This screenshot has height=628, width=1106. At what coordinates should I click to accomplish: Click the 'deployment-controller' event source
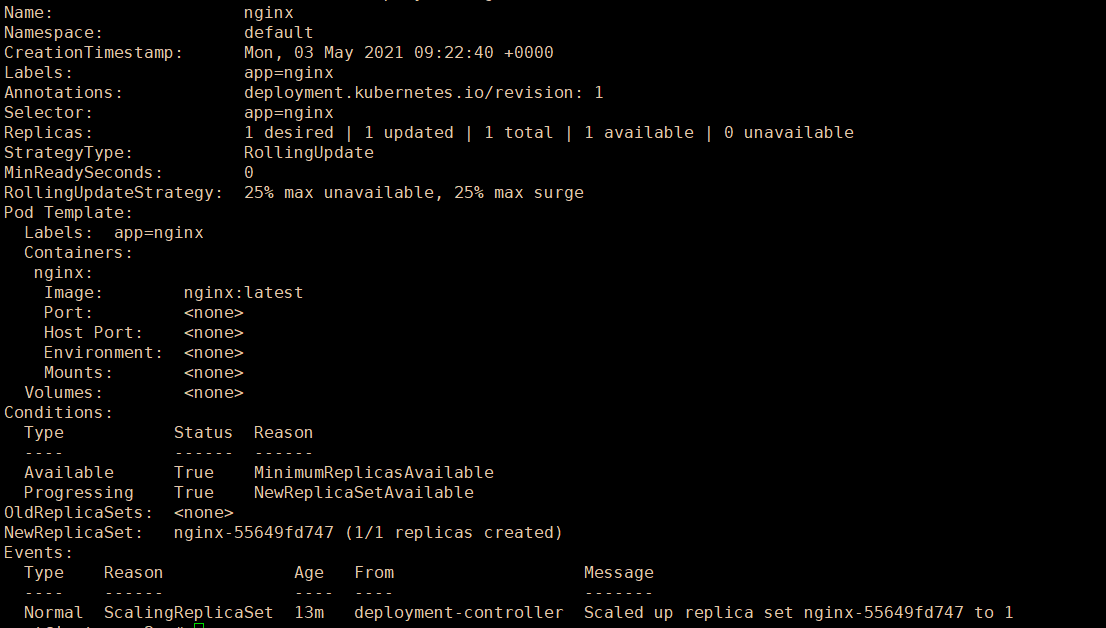[x=458, y=613]
